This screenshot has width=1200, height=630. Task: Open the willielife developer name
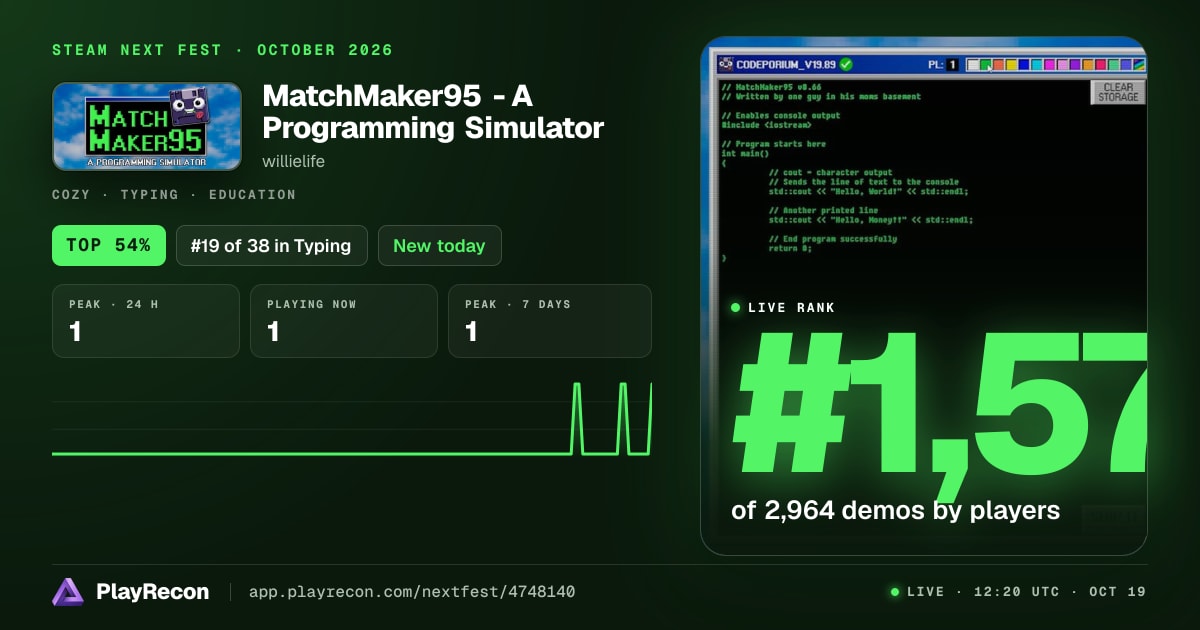293,161
